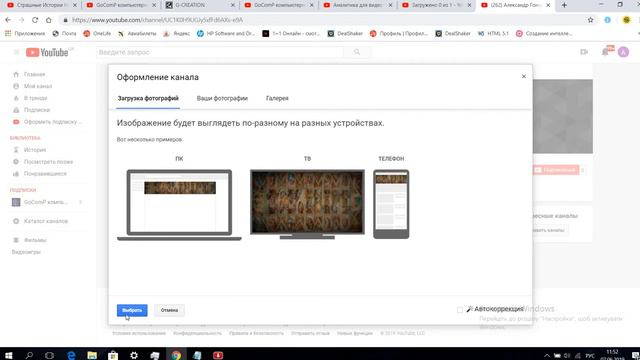Click the Chrome icon on the taskbar
The image size is (640, 360).
click(176, 355)
